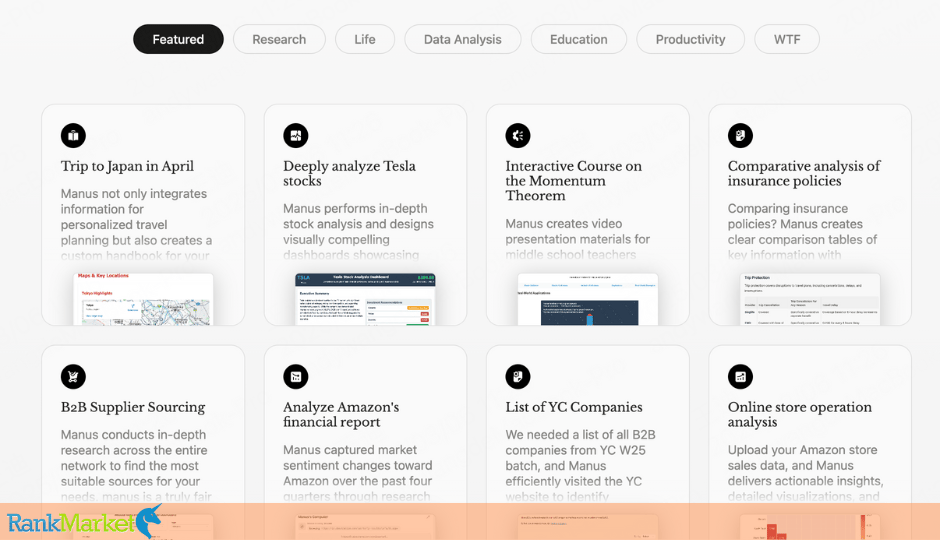Viewport: 940px width, 540px height.
Task: Switch to the Education tab
Action: click(x=579, y=39)
